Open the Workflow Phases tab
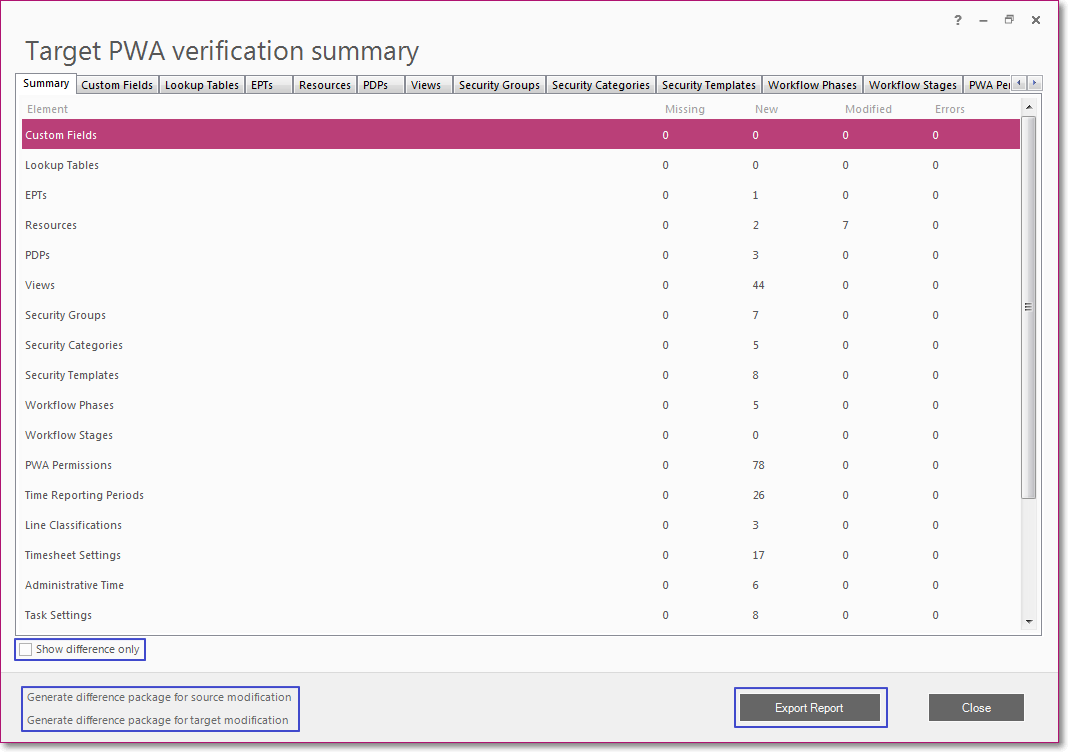Image resolution: width=1068 pixels, height=752 pixels. point(813,85)
